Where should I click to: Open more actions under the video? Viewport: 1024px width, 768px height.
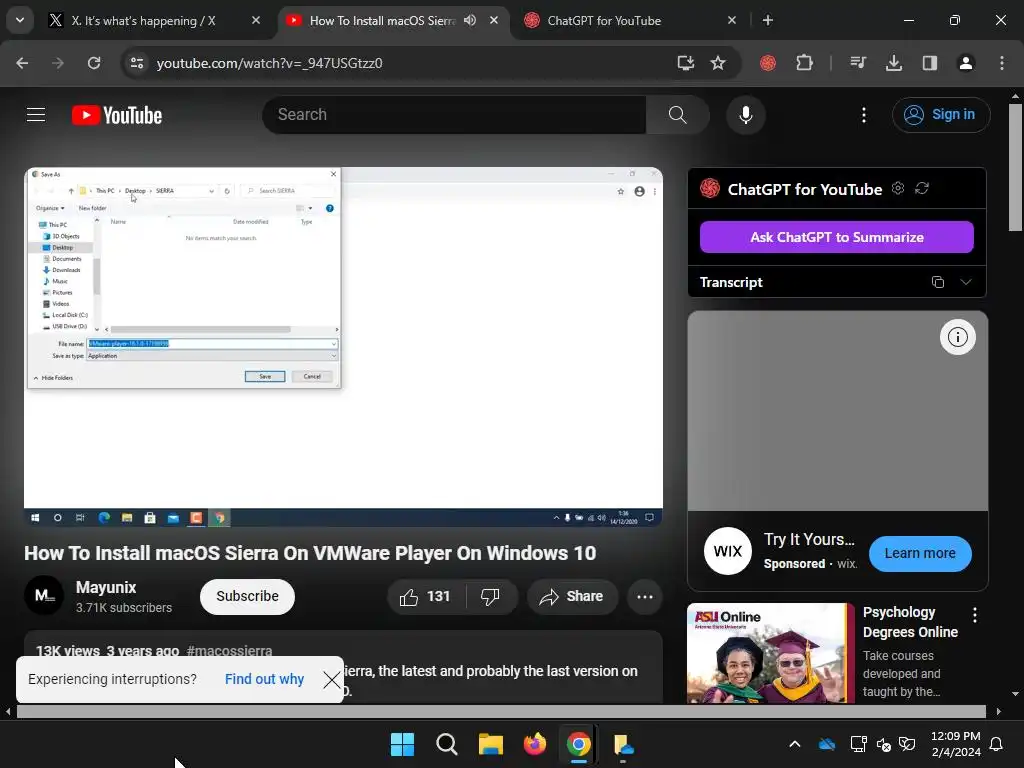[x=645, y=596]
